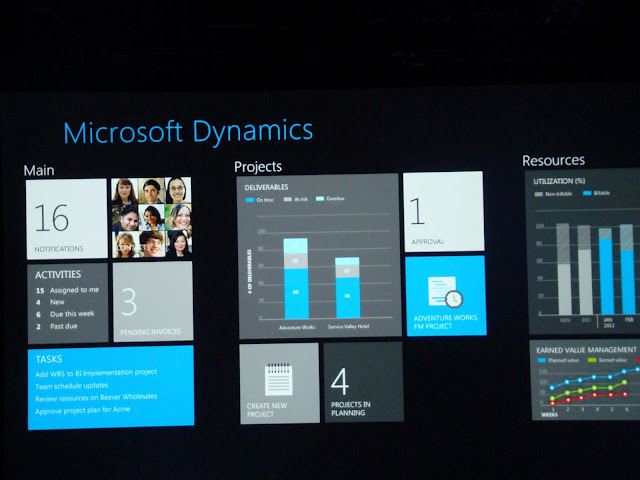Click the Service Valley Hotel stacked bar

coord(347,287)
